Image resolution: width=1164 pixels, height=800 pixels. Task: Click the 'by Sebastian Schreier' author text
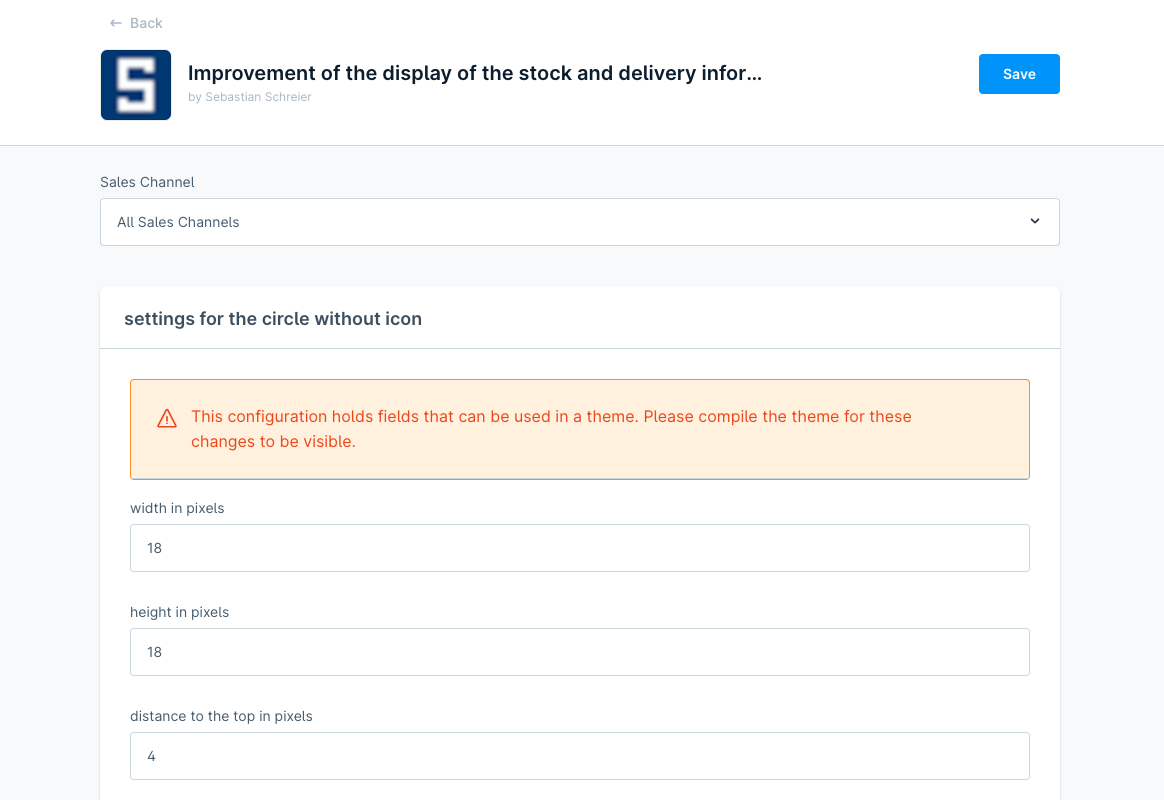pyautogui.click(x=249, y=97)
